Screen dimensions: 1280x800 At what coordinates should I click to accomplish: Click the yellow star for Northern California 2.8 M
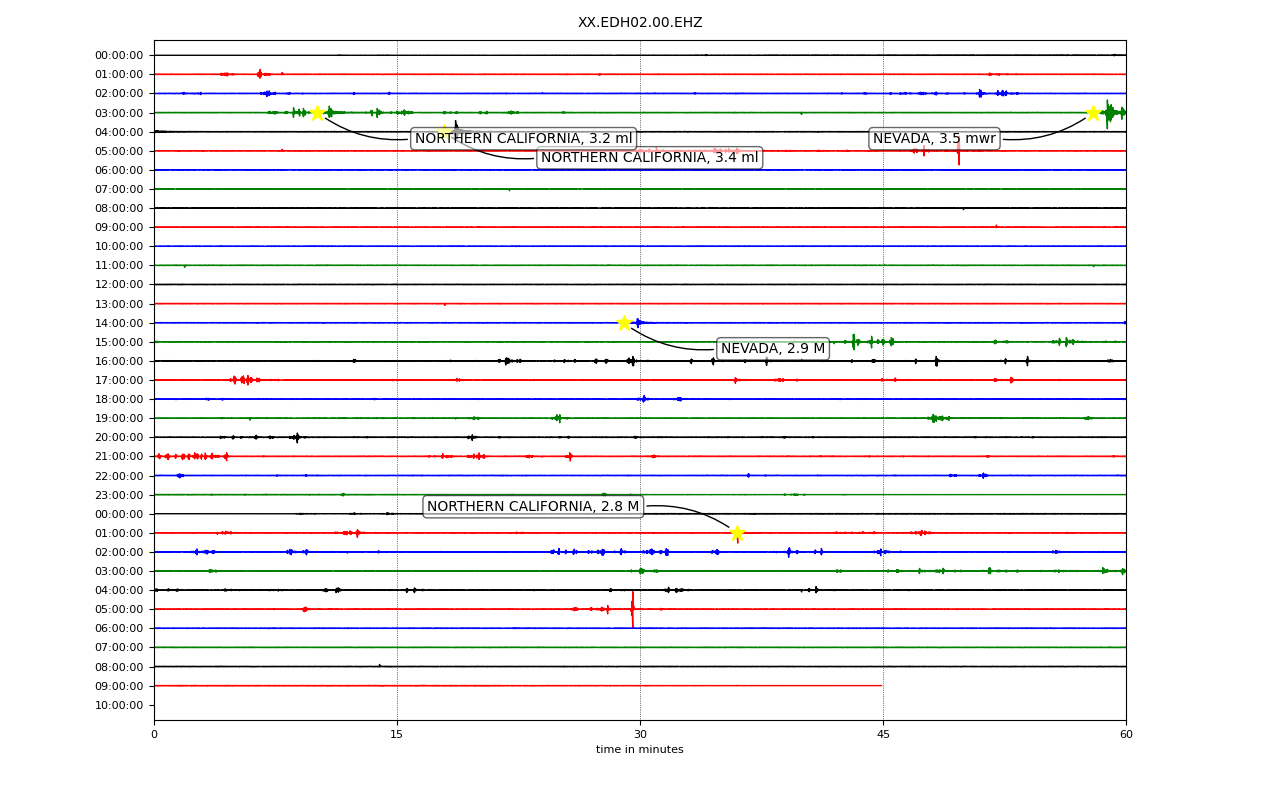tap(737, 533)
